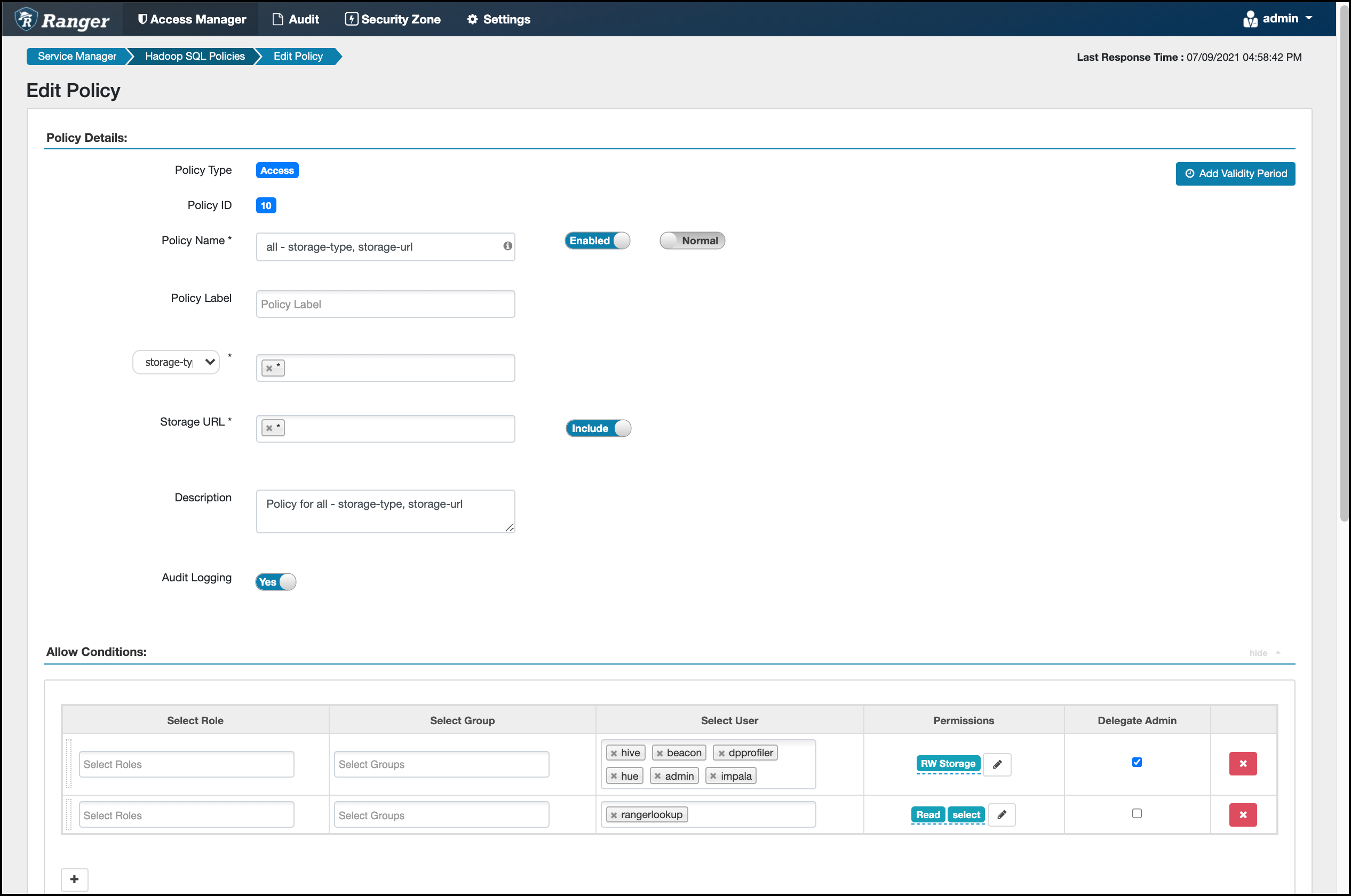1351x896 pixels.
Task: Open the Normal policy priority dropdown
Action: point(693,240)
